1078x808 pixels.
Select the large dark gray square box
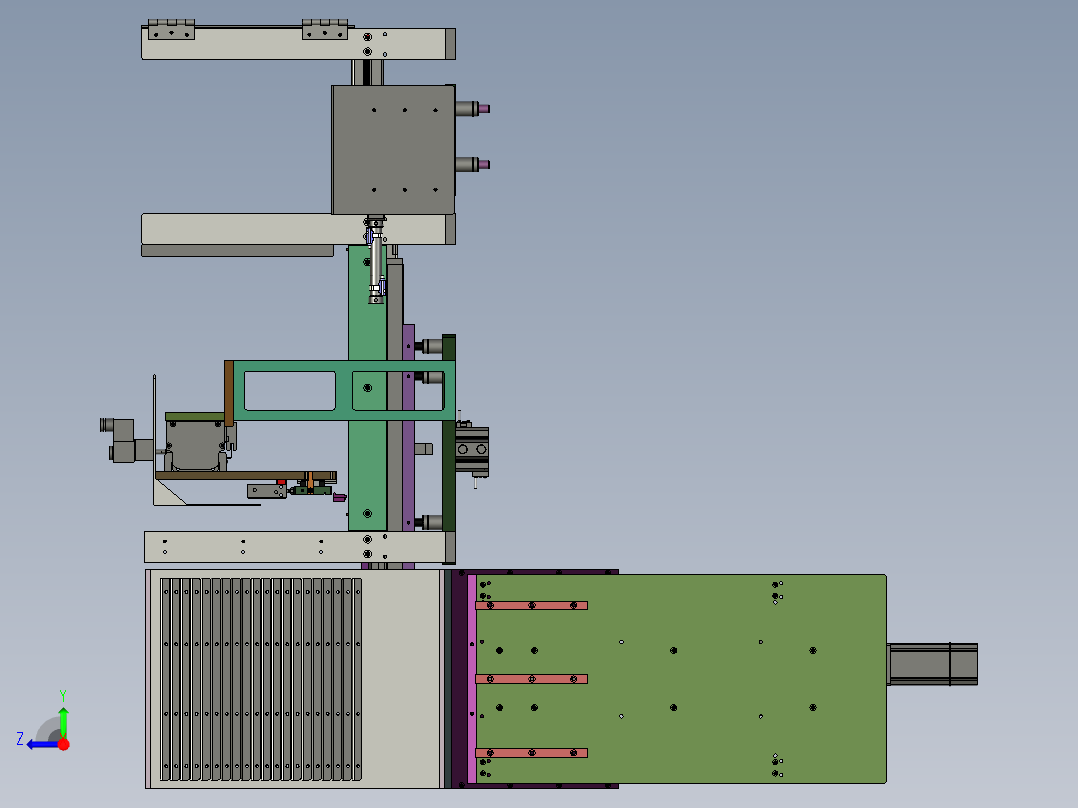pos(393,150)
